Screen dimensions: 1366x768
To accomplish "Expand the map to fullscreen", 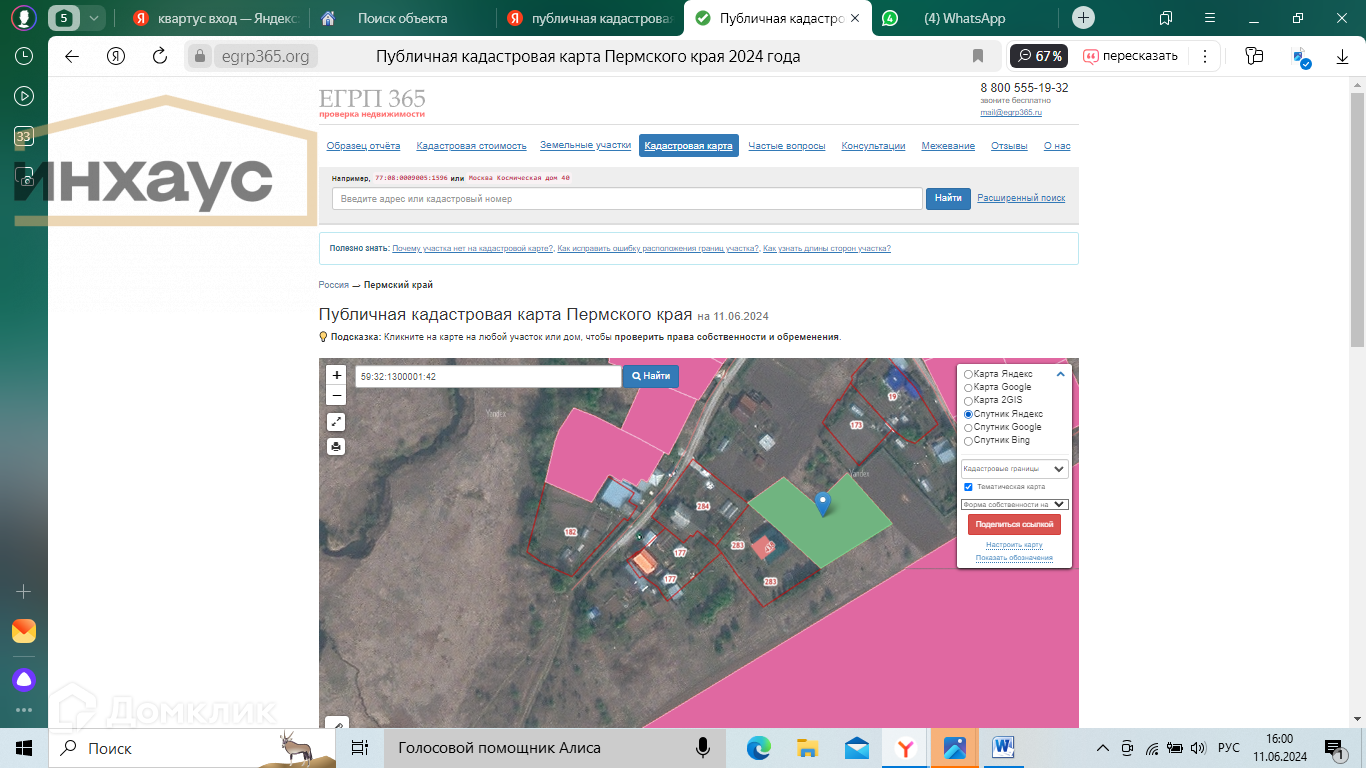I will click(337, 422).
